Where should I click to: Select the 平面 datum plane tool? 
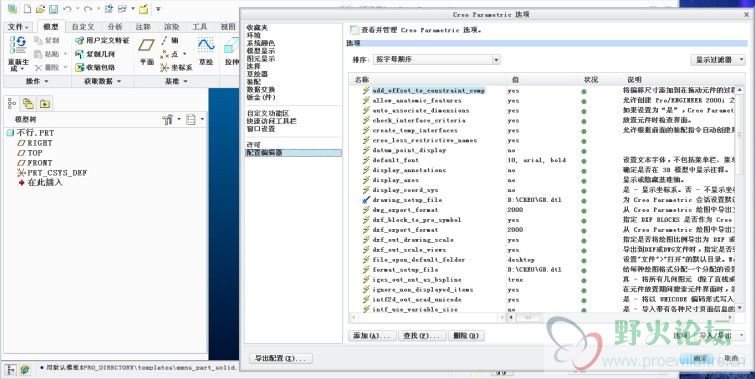146,52
